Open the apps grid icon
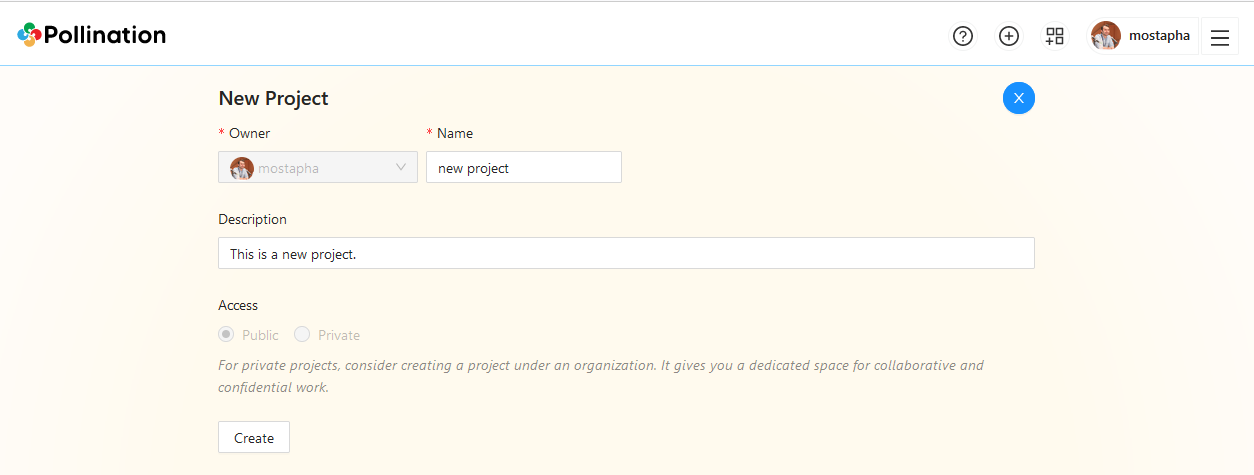Viewport: 1254px width, 475px height. tap(1055, 37)
